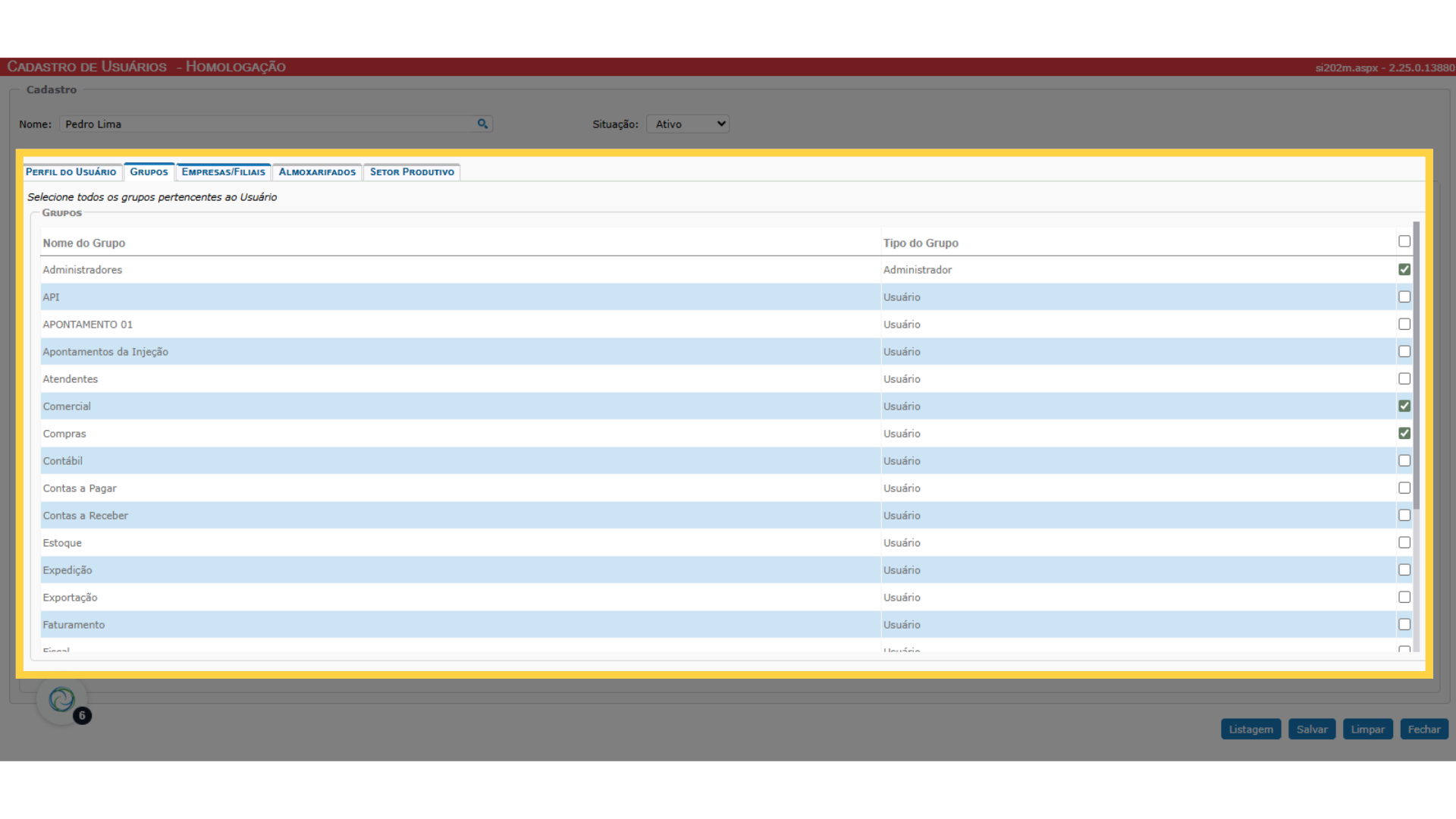Viewport: 1456px width, 819px height.
Task: Select the Compras row name
Action: (64, 434)
